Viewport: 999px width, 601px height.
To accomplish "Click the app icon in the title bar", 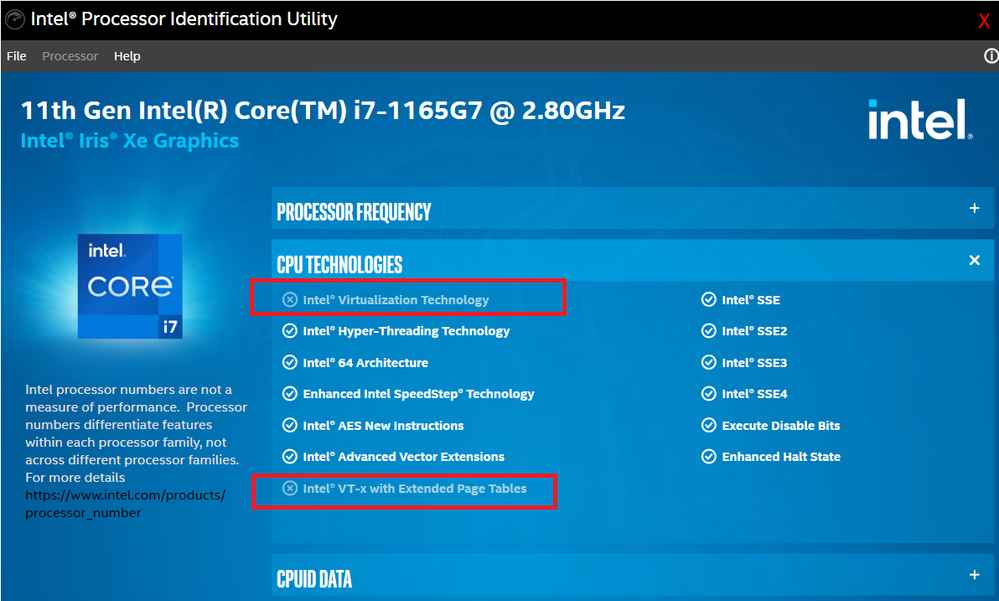I will (x=15, y=19).
